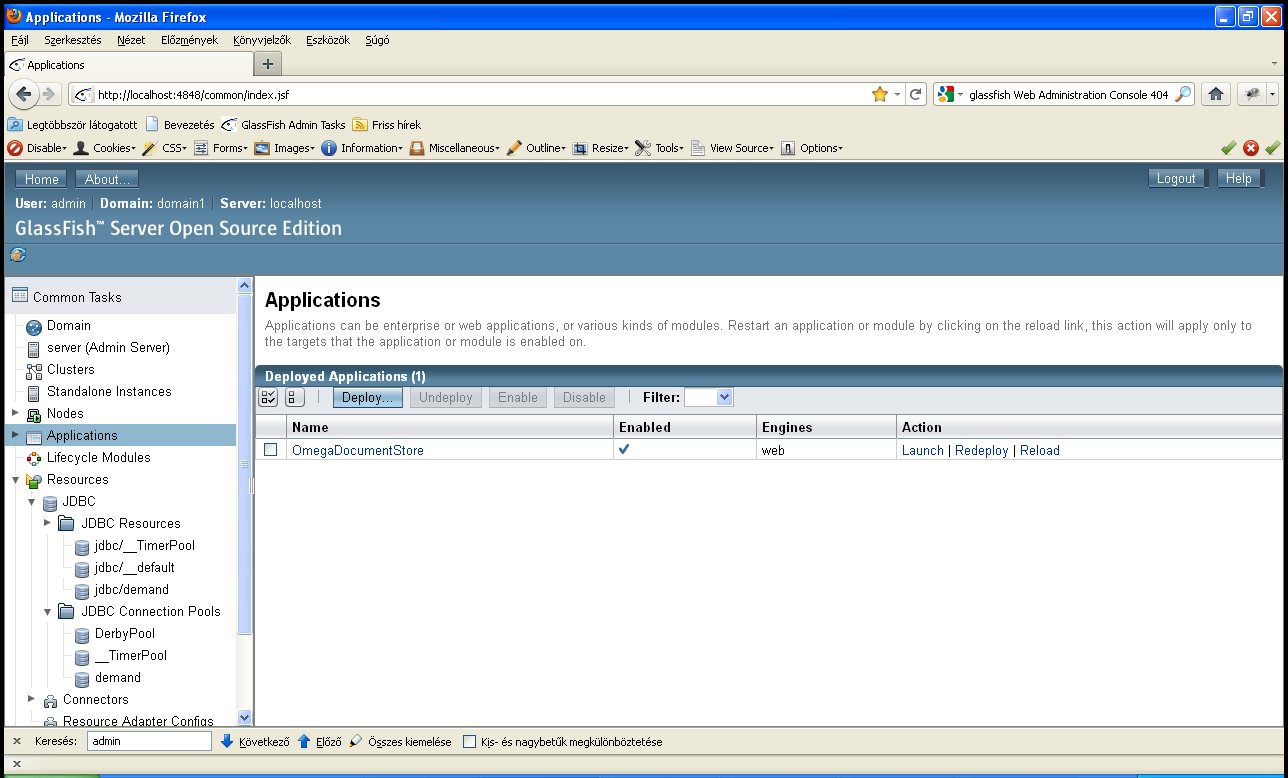Image resolution: width=1288 pixels, height=778 pixels.
Task: Expand the Connectors tree node
Action: tap(31, 699)
